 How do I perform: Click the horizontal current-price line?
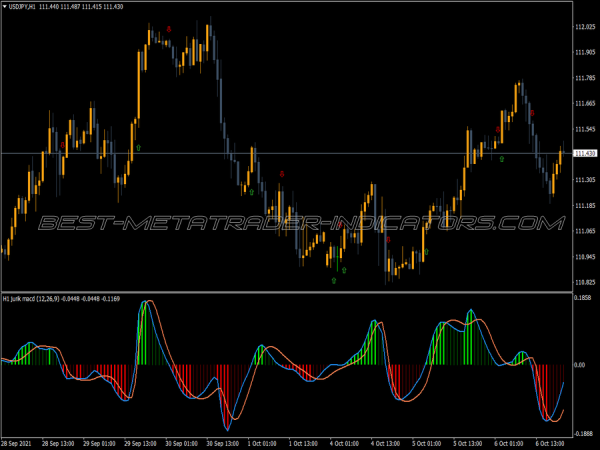(287, 153)
